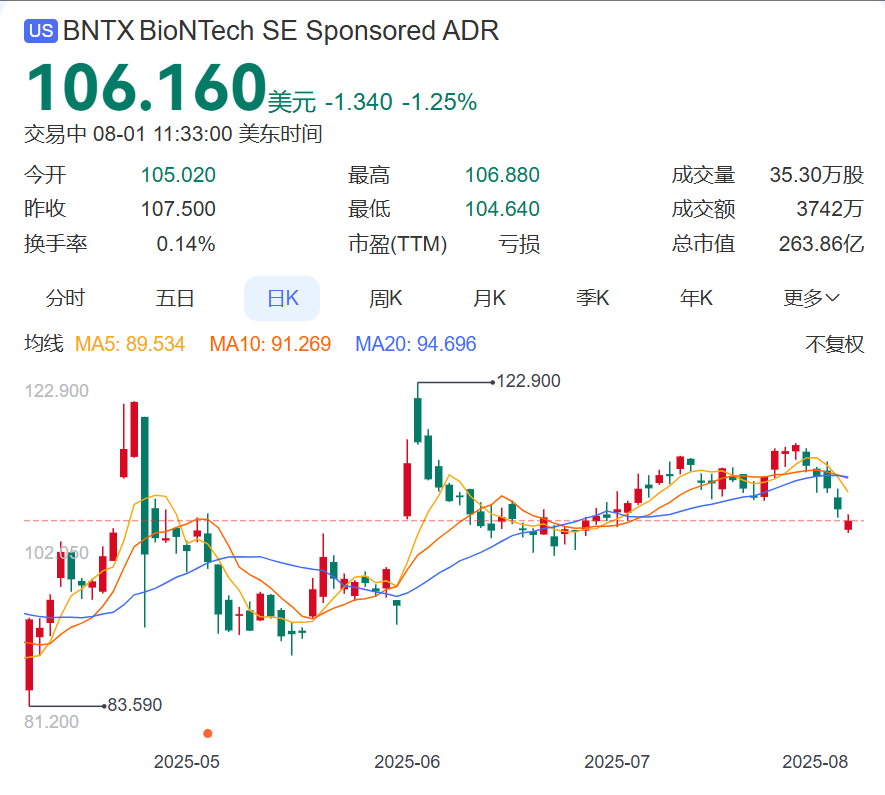Image resolution: width=885 pixels, height=795 pixels.
Task: Click the MA5 moving average label
Action: click(130, 345)
